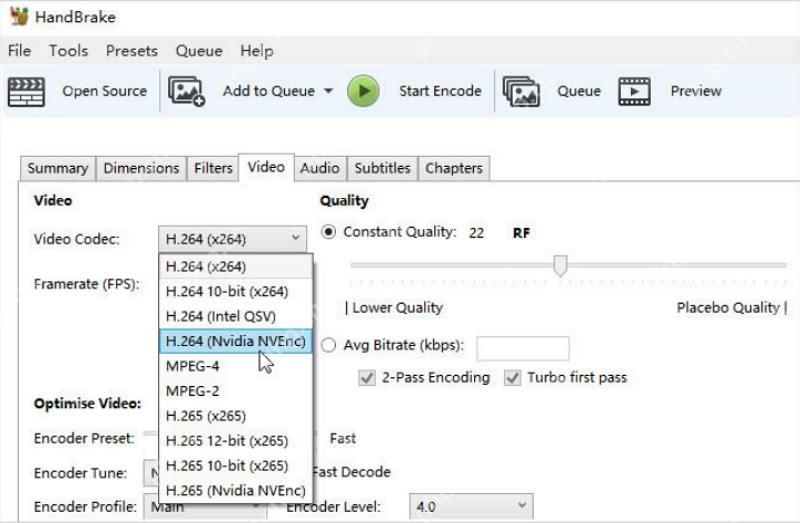Image resolution: width=800 pixels, height=523 pixels.
Task: Click the Open Source label
Action: [105, 91]
